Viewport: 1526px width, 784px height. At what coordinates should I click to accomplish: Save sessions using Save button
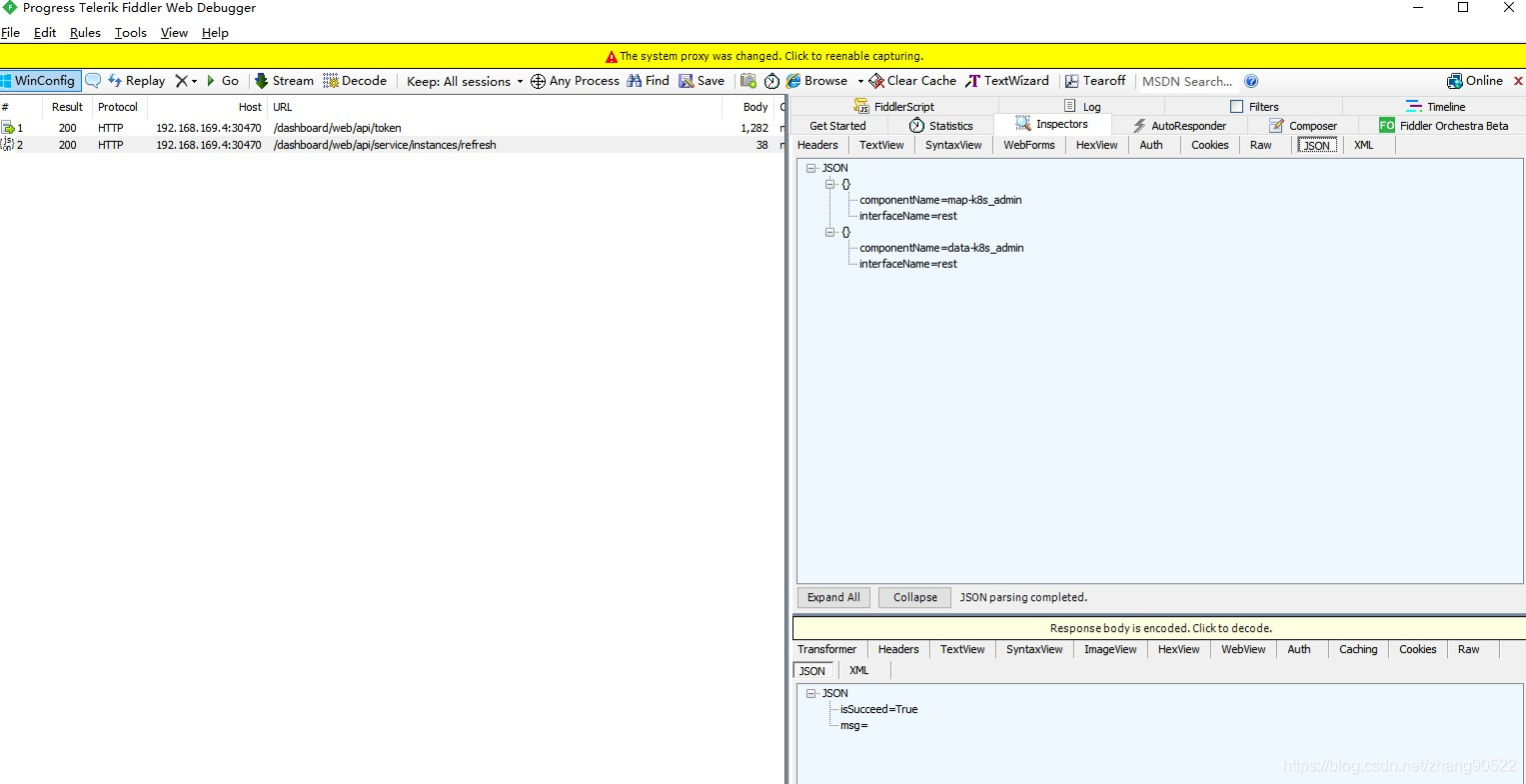[x=702, y=81]
